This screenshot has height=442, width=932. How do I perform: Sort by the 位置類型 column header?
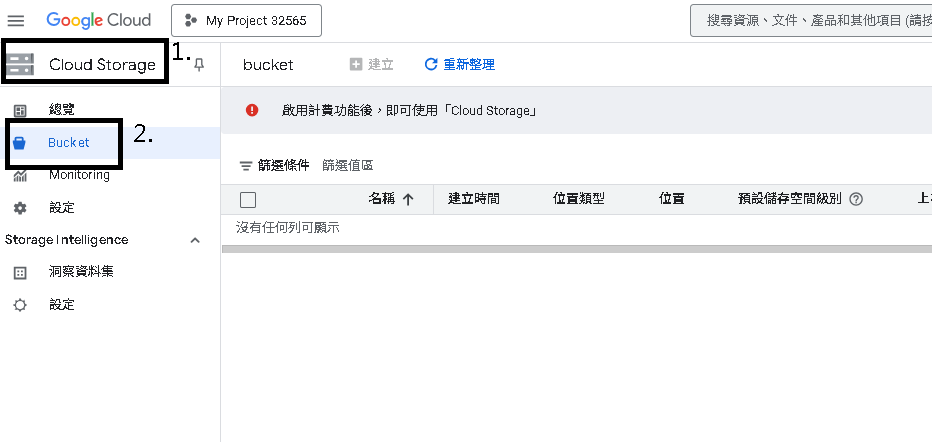pyautogui.click(x=578, y=199)
